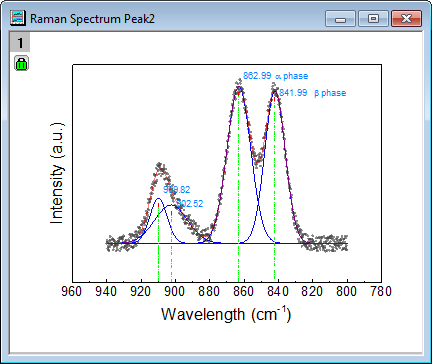The width and height of the screenshot is (432, 364).
Task: Click the green lock icon
Action: (x=22, y=63)
